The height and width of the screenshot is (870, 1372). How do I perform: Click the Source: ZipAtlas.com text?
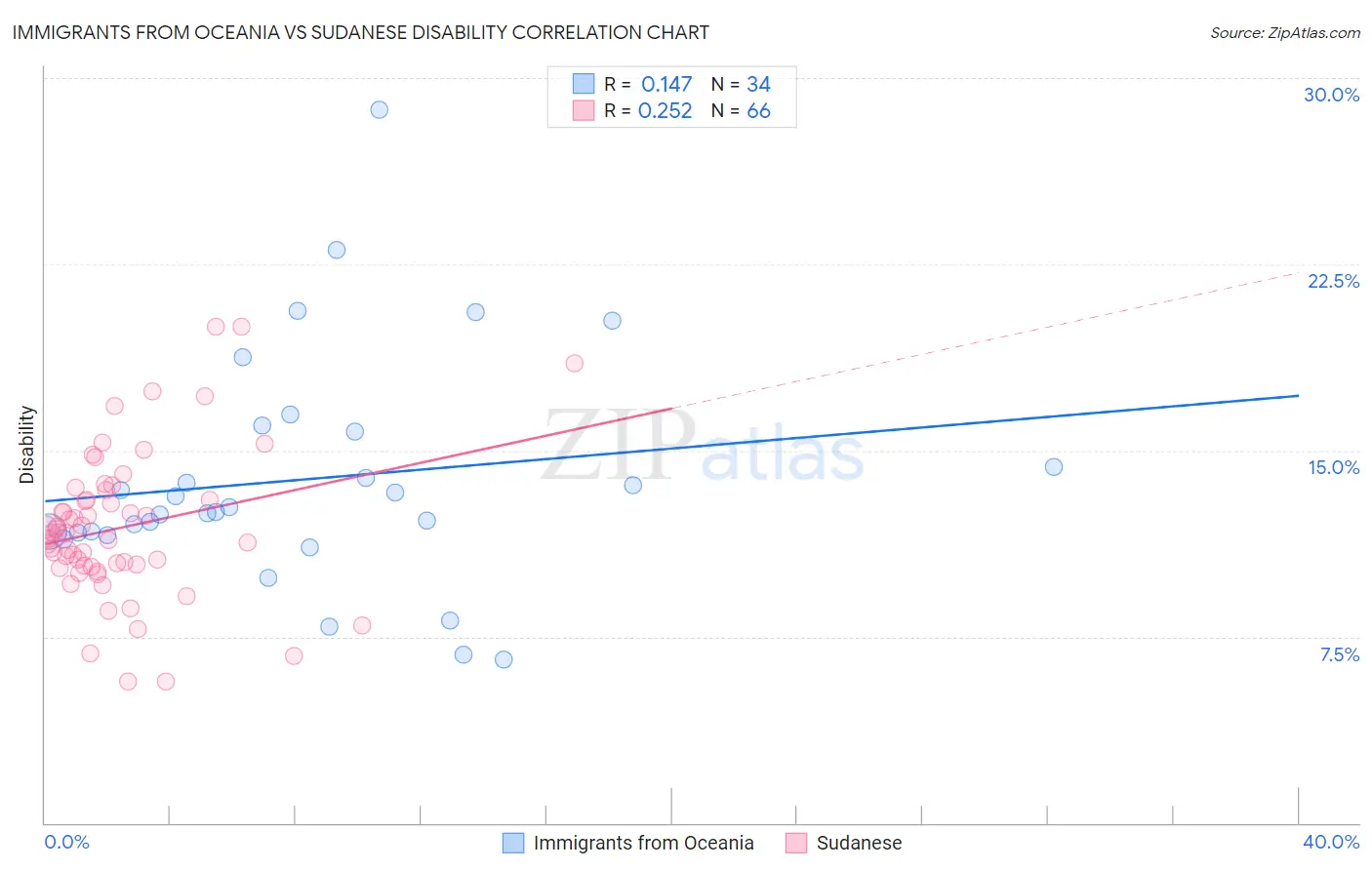(1285, 32)
